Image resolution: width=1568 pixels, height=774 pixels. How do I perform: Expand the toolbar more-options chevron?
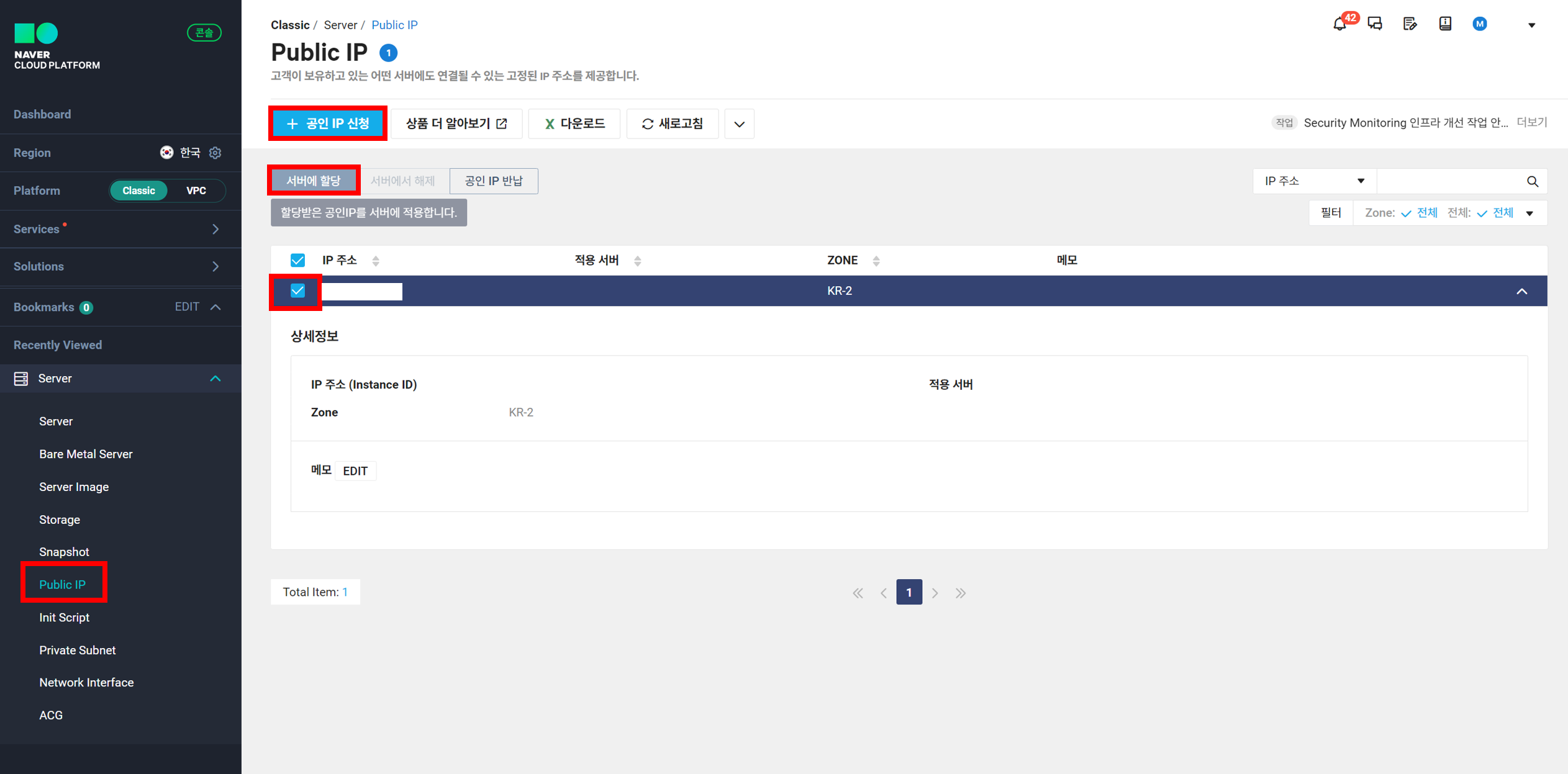point(739,124)
